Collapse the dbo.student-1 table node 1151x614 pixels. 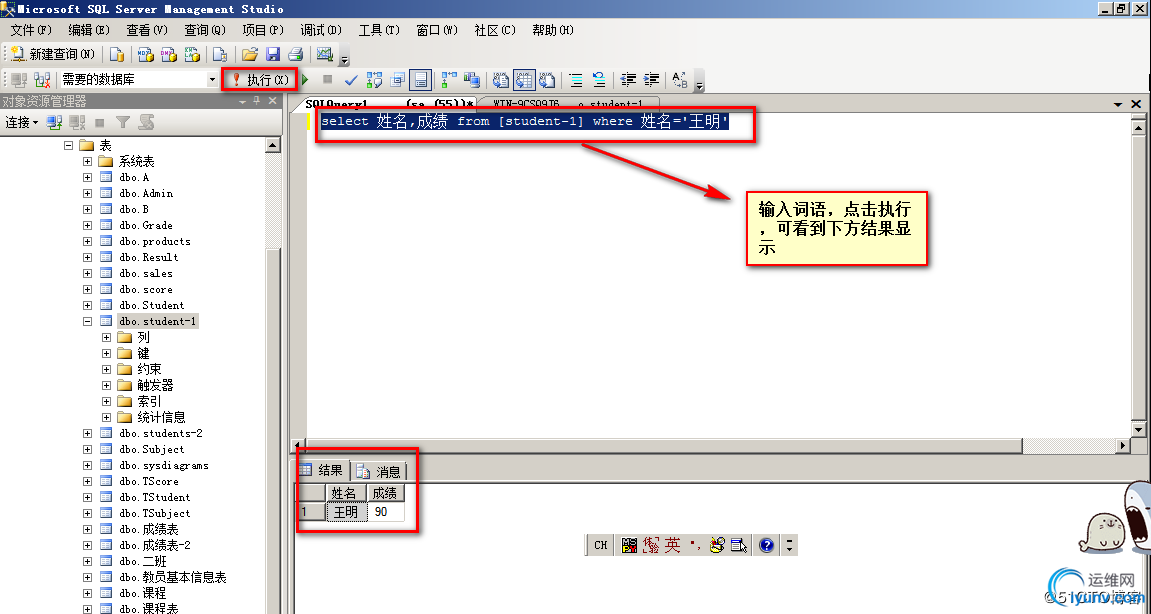[87, 322]
